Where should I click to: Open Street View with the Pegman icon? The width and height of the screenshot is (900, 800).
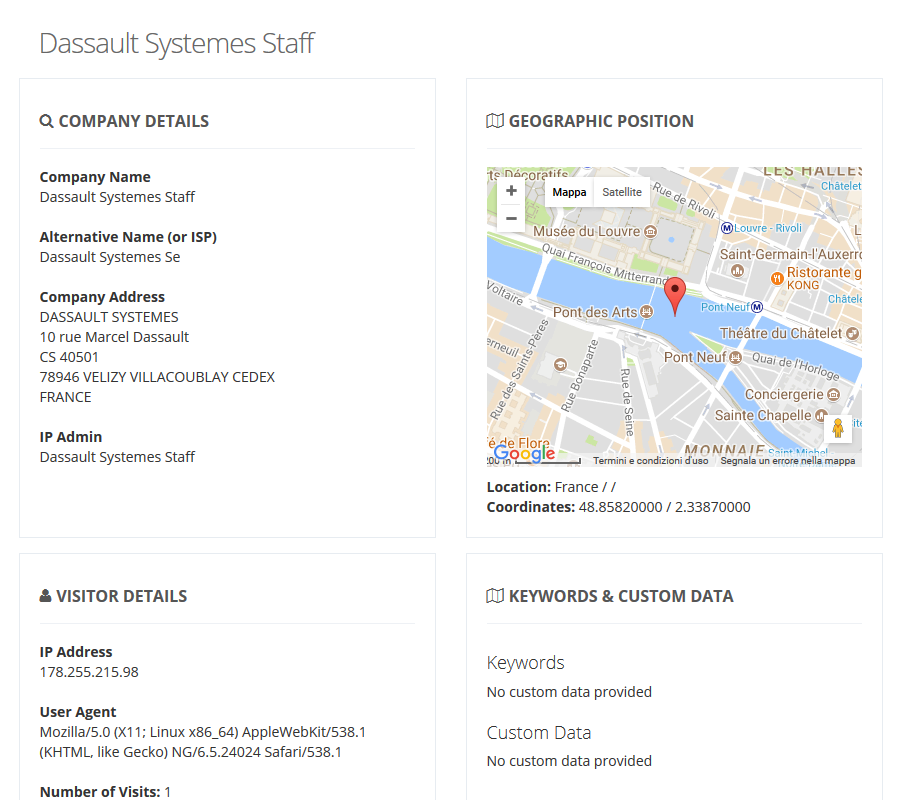837,428
